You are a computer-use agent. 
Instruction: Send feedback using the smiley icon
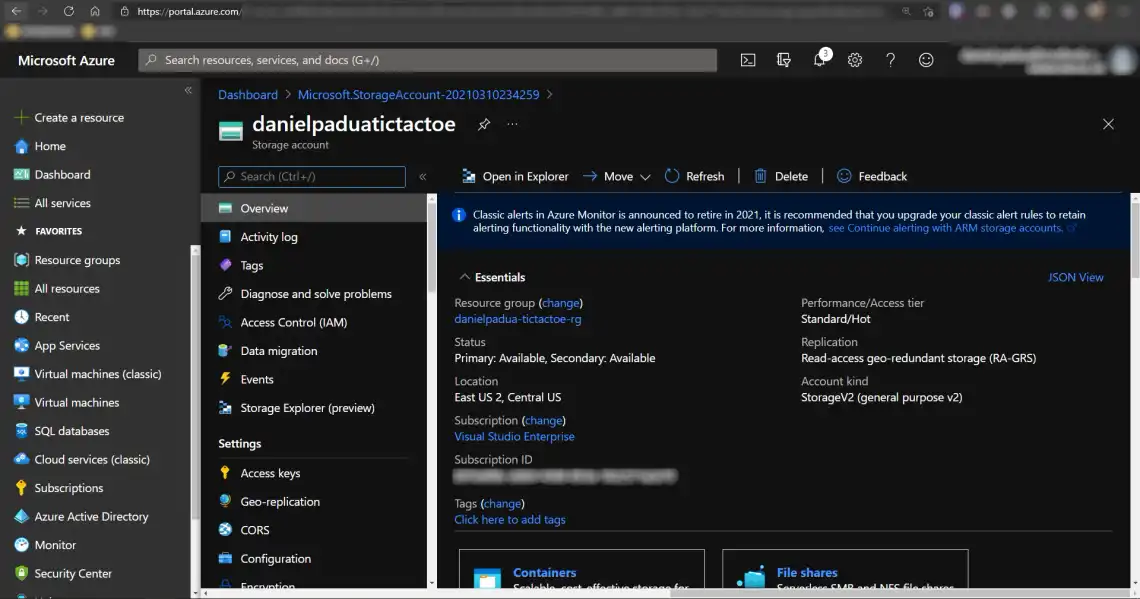(926, 59)
